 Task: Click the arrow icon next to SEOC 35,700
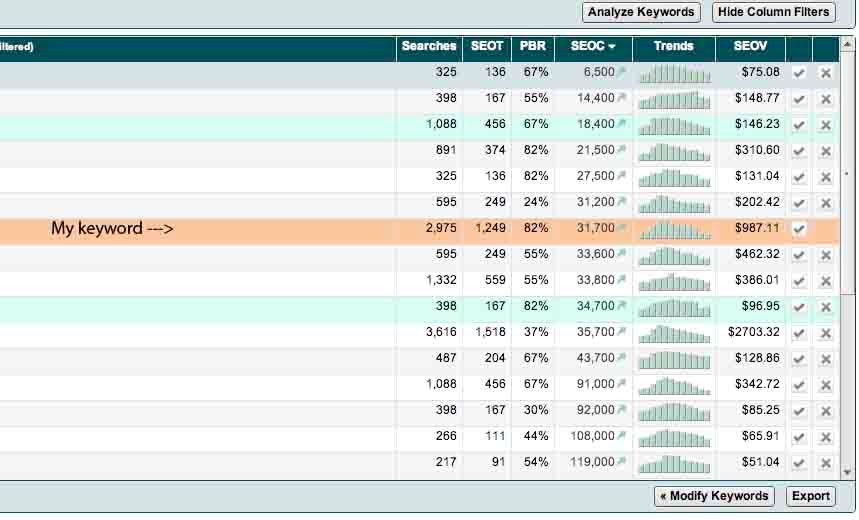point(622,333)
